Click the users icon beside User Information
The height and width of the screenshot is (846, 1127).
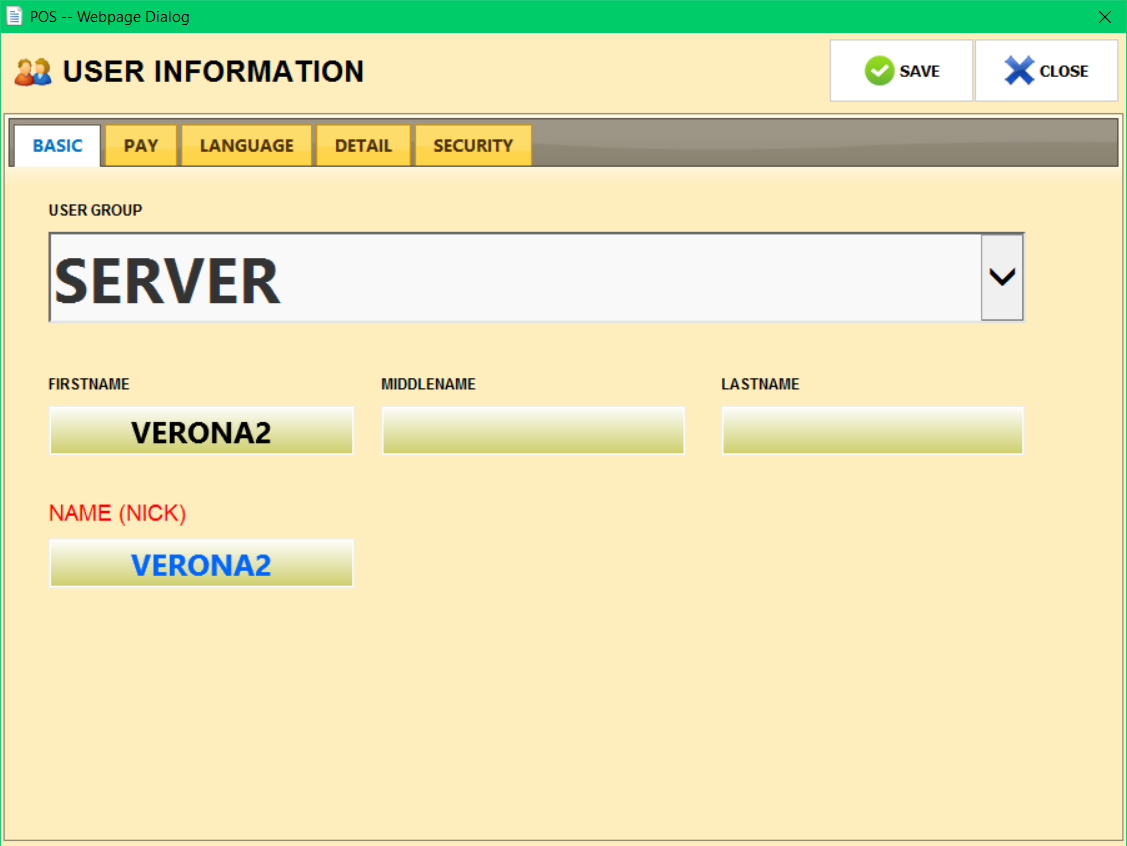(x=33, y=72)
